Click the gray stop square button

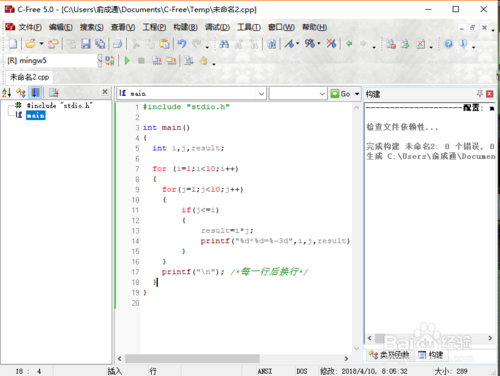(x=141, y=61)
